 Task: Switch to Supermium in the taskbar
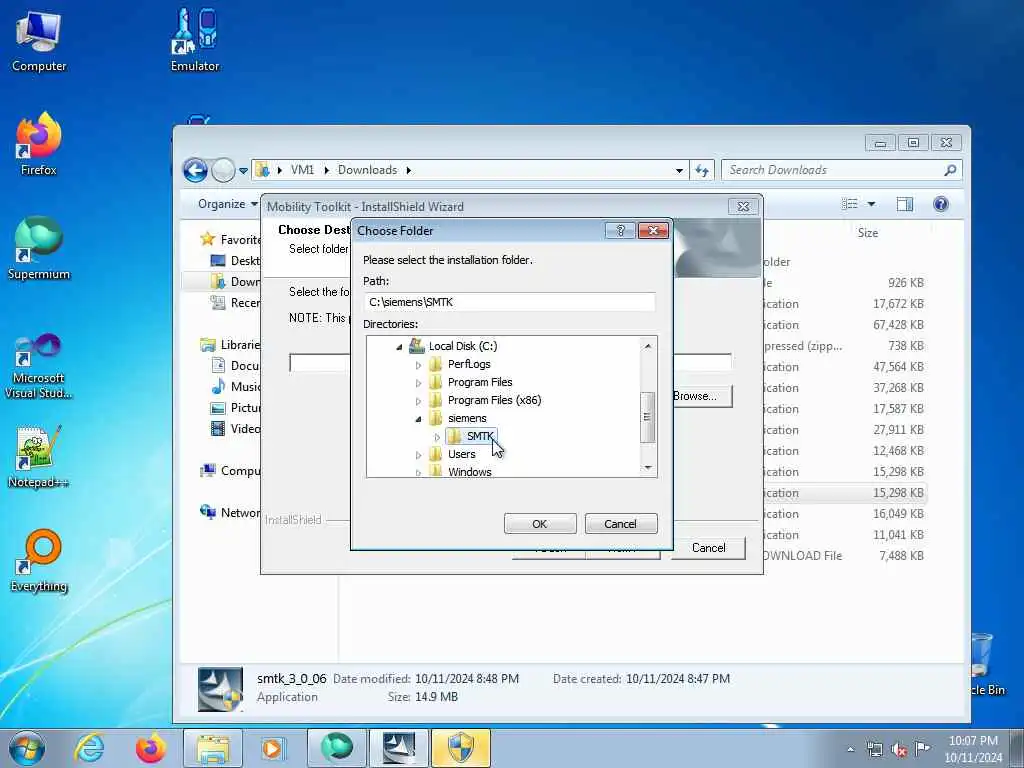(336, 748)
